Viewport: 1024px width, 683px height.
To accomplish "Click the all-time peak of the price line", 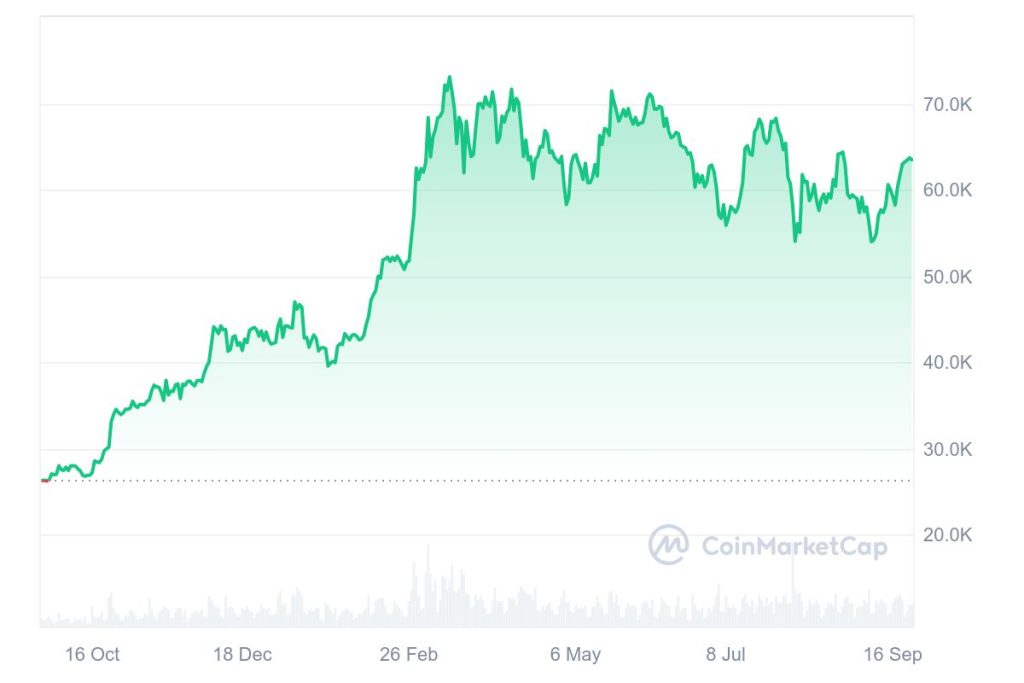I will click(x=449, y=78).
